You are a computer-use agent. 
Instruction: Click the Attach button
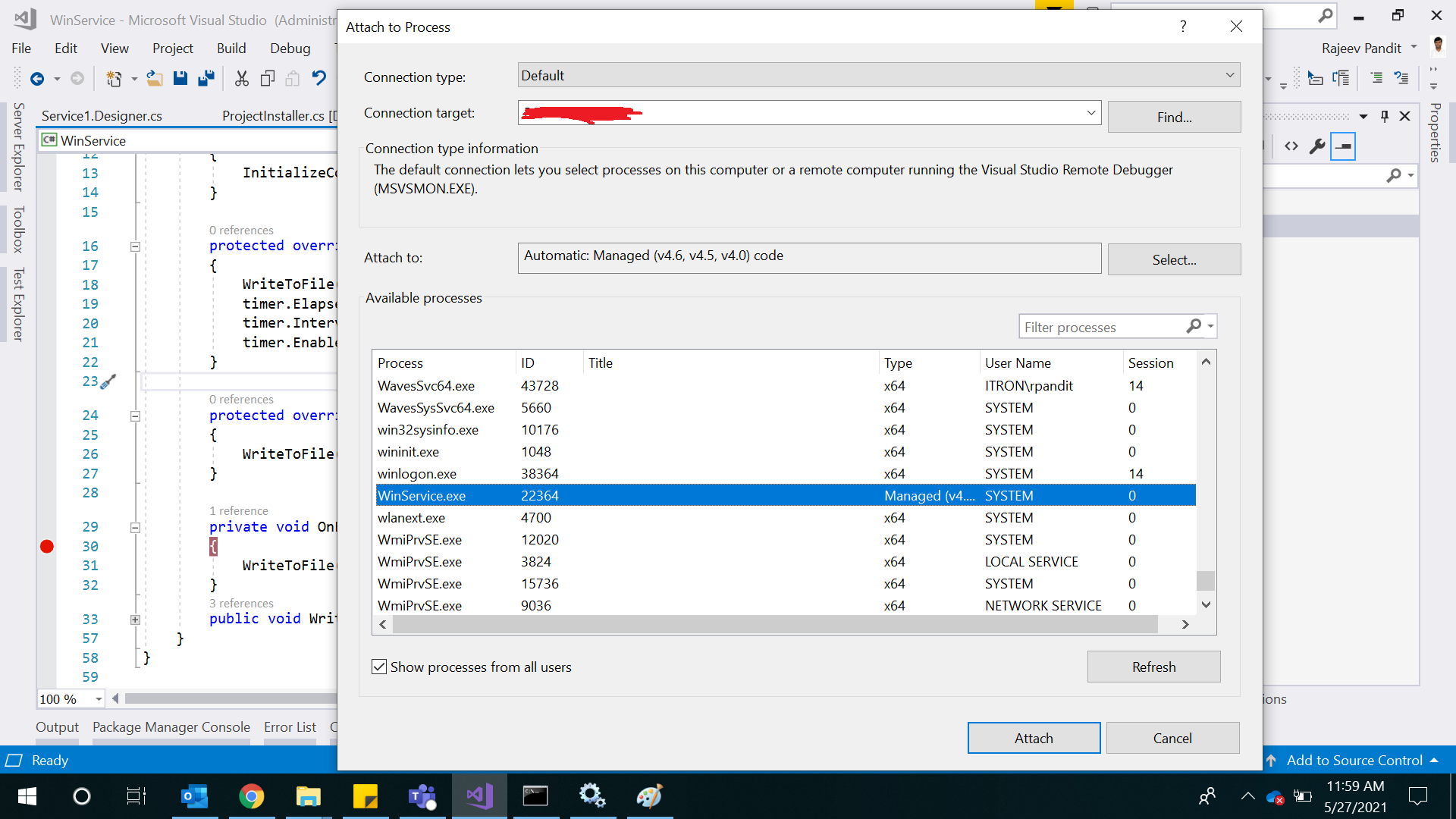pos(1033,737)
